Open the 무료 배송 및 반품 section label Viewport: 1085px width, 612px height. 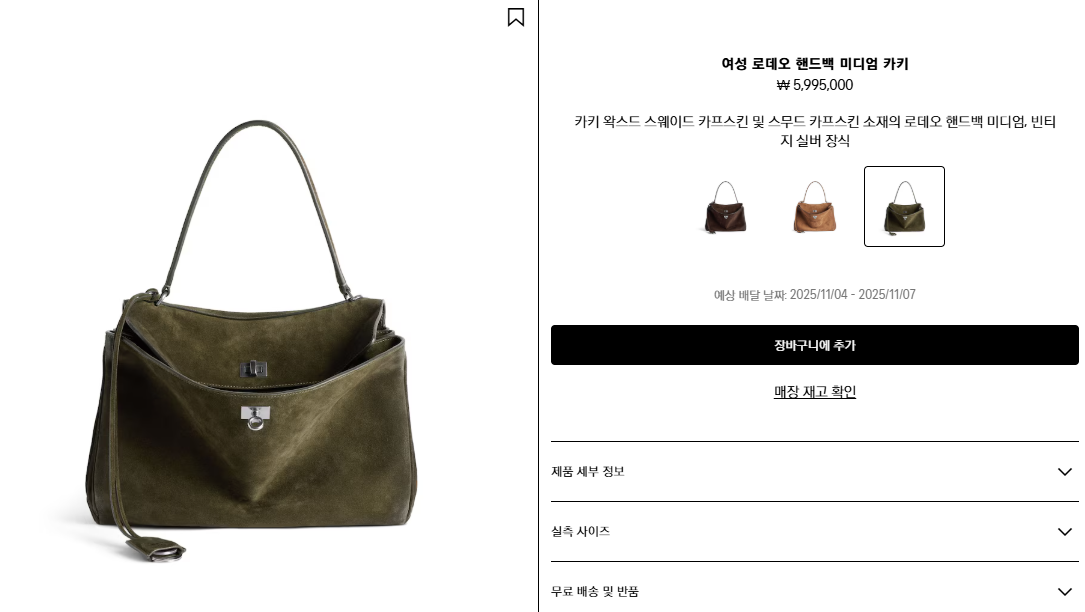pyautogui.click(x=594, y=592)
